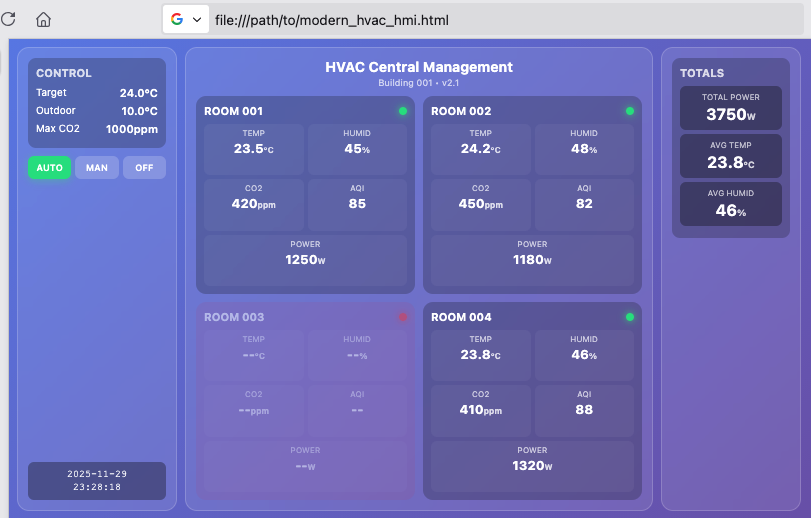Image resolution: width=811 pixels, height=518 pixels.
Task: Select the Room 004 POWER tile
Action: pyautogui.click(x=532, y=466)
